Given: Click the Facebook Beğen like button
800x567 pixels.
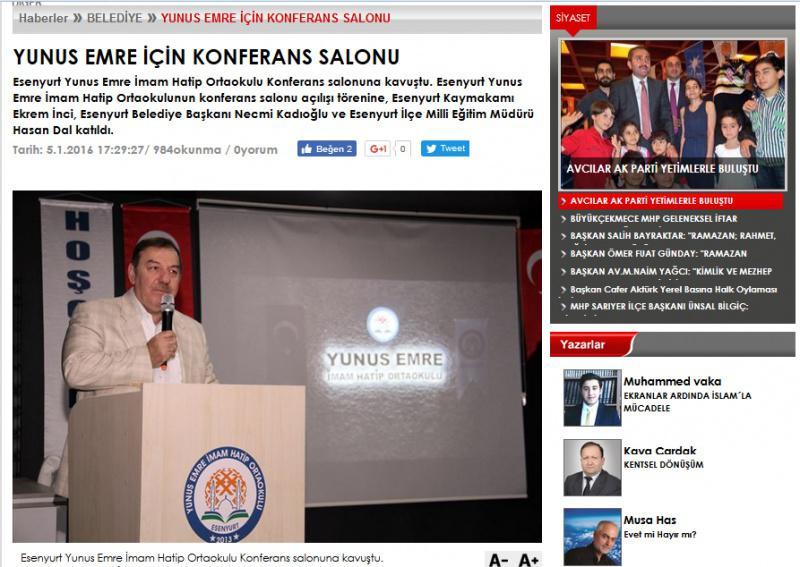Looking at the screenshot, I should point(326,149).
